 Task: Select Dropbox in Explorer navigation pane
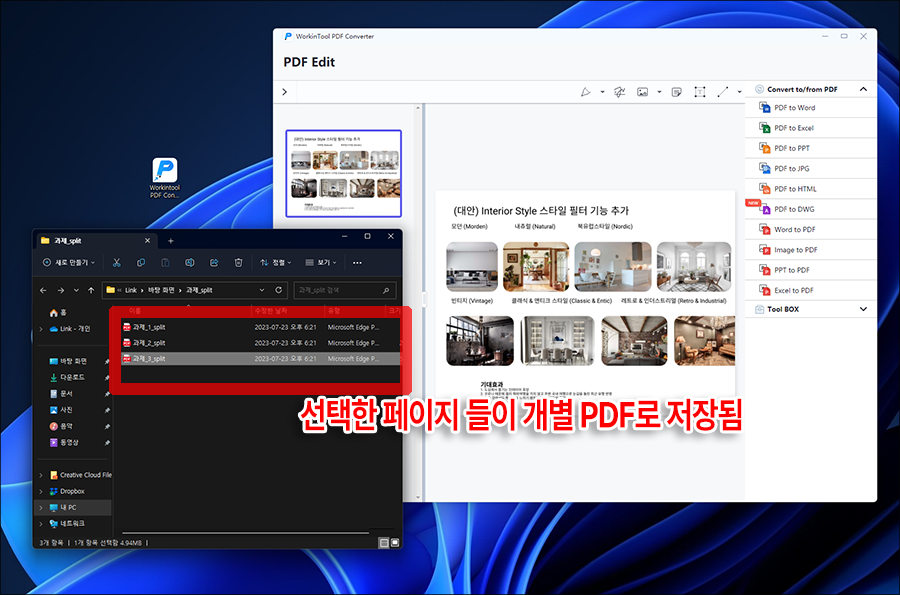coord(67,491)
